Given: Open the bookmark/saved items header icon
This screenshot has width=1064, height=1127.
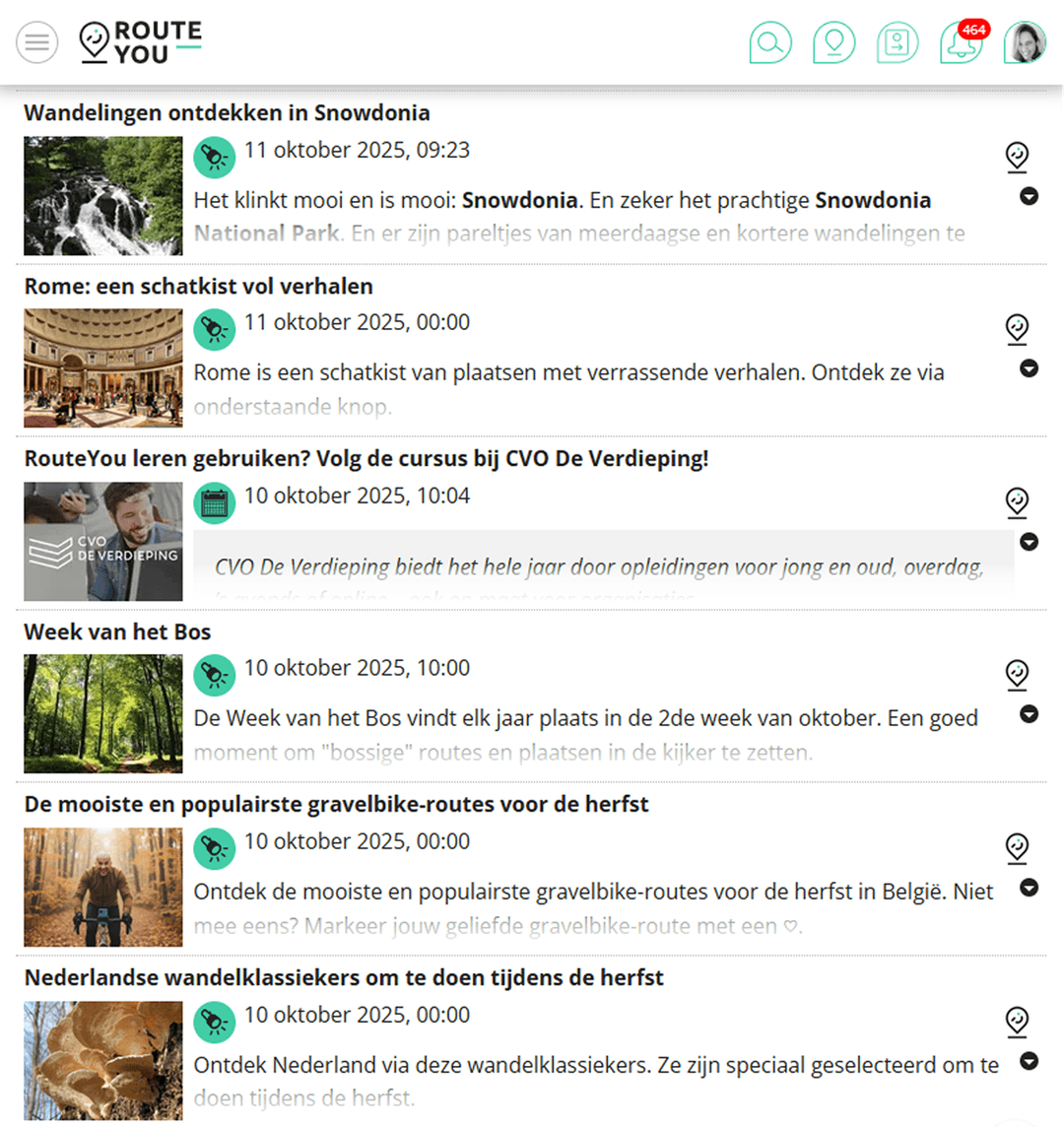Looking at the screenshot, I should pos(898,42).
